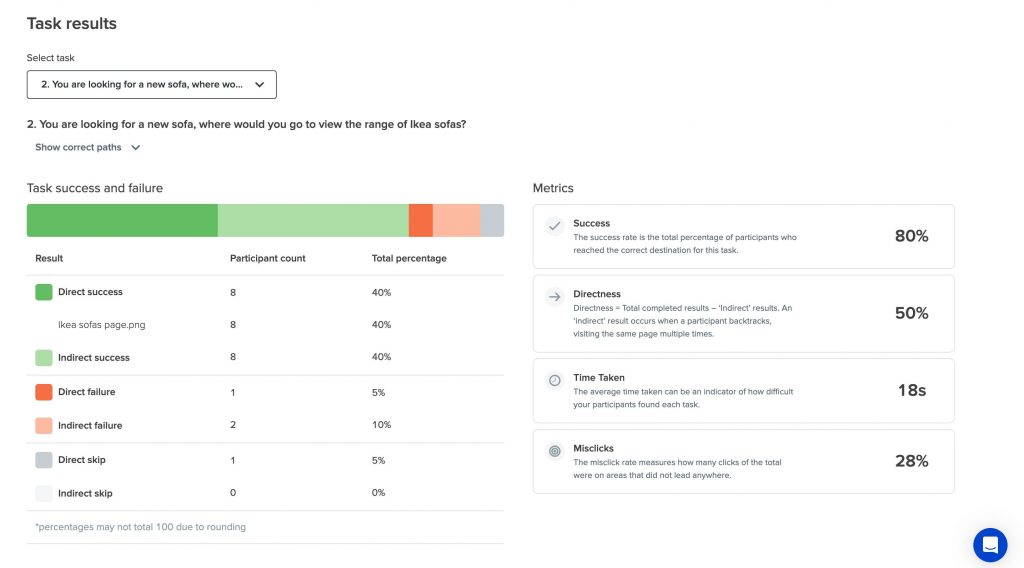The image size is (1024, 568).
Task: Expand Show correct paths
Action: pos(88,148)
